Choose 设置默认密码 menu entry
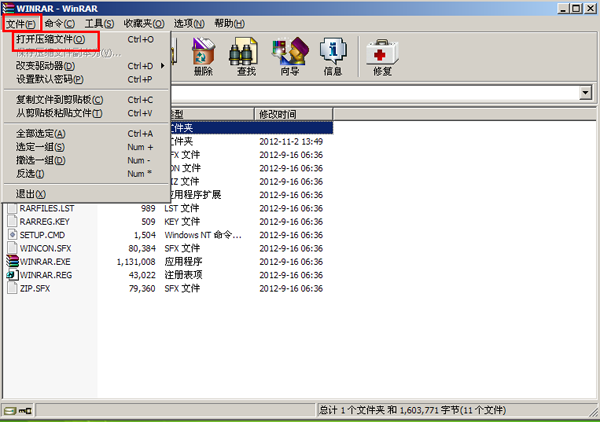The width and height of the screenshot is (600, 422). tap(50, 79)
